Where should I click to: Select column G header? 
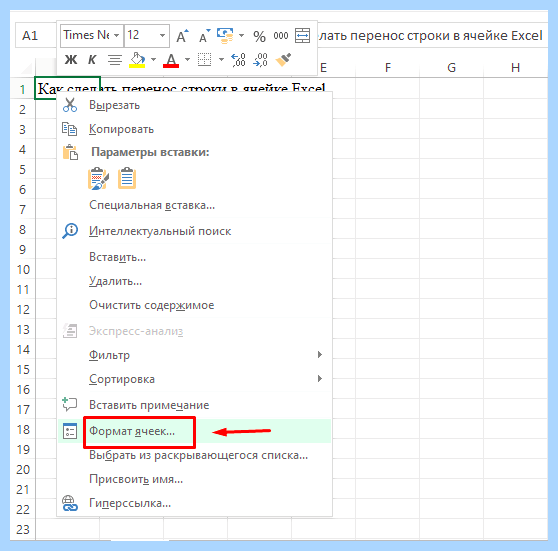[x=452, y=67]
